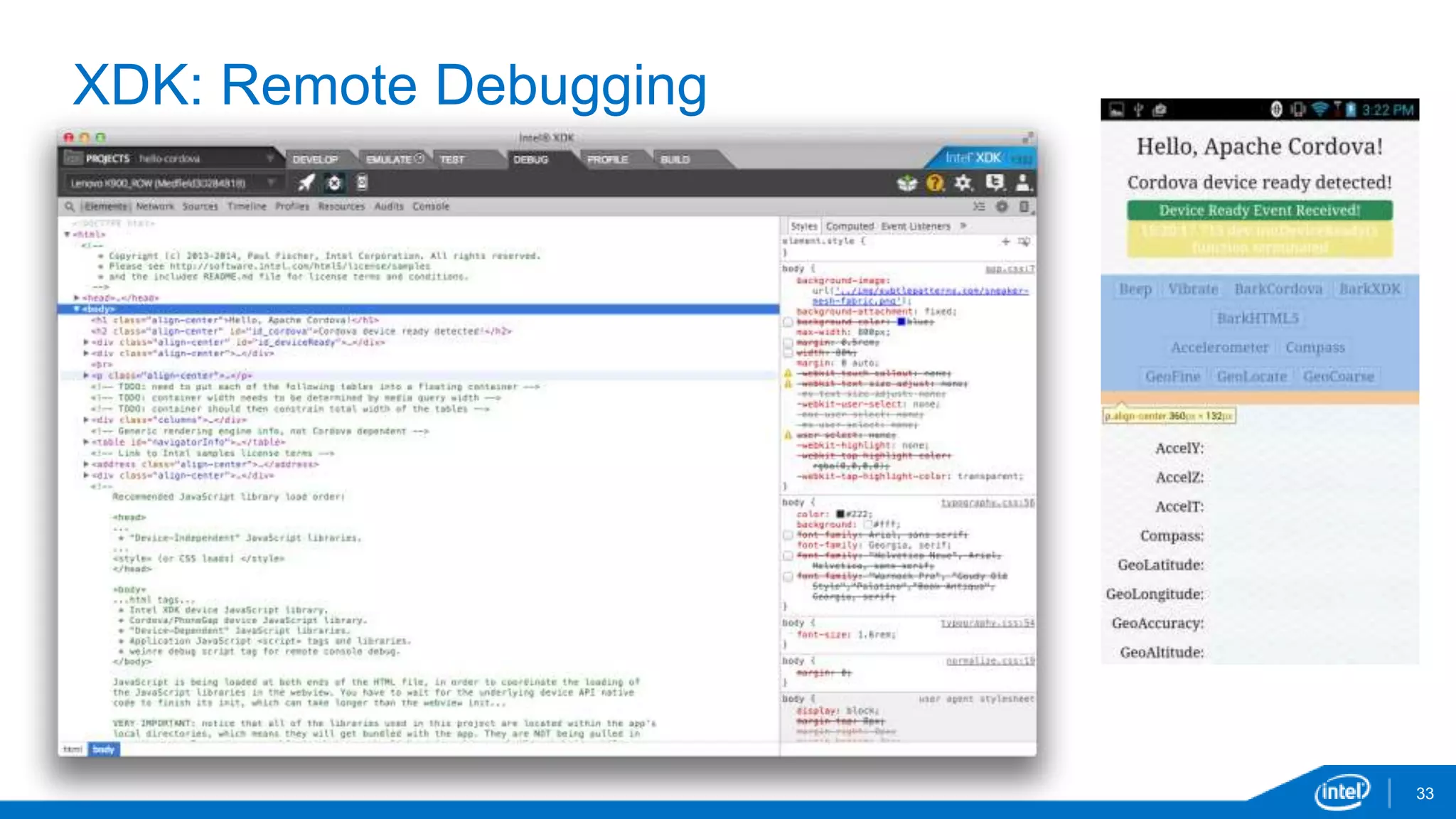Click the rocket launch icon in XDK toolbar
This screenshot has width=1456, height=819.
[x=306, y=183]
